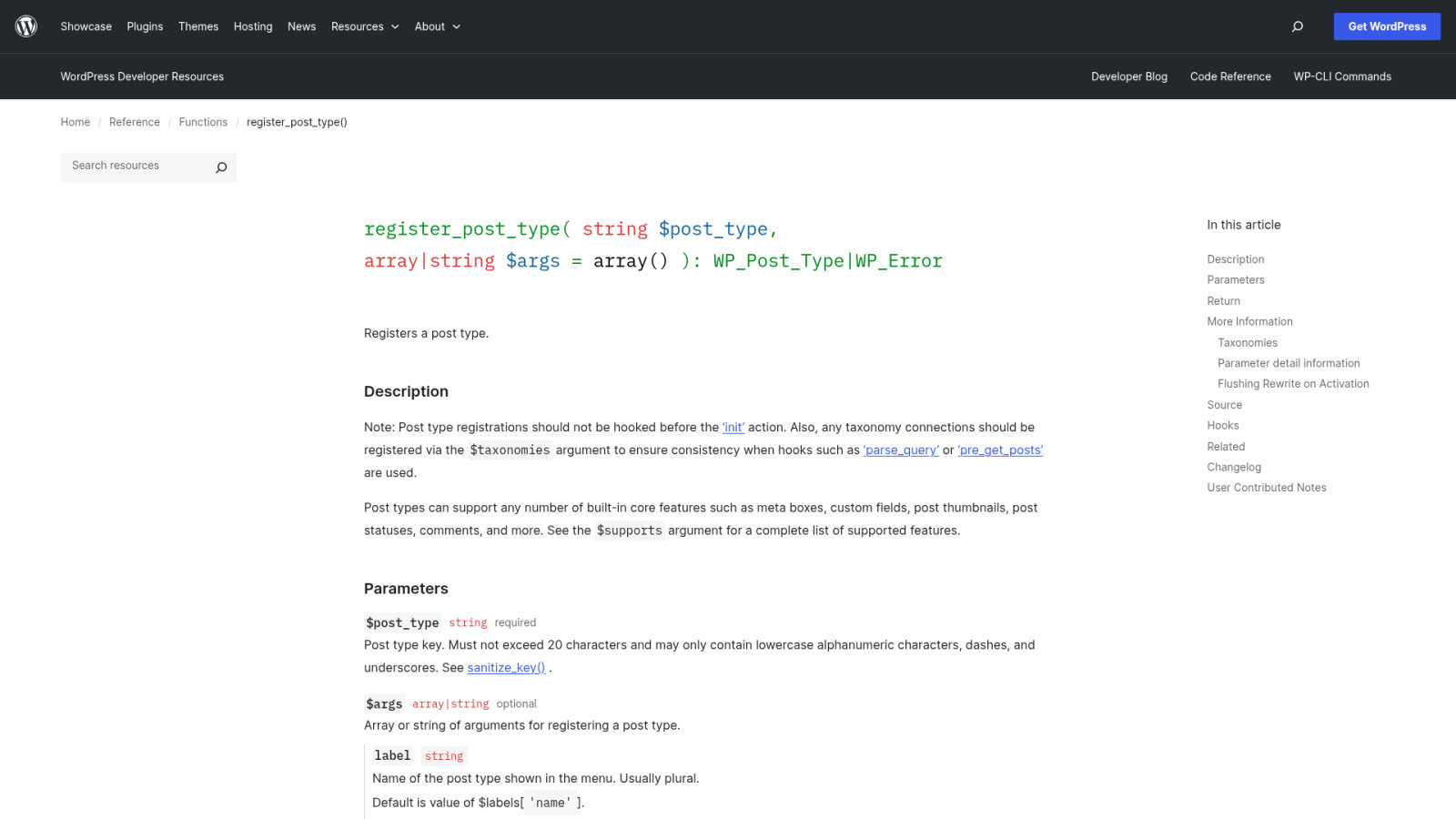Click the Get WordPress button
The height and width of the screenshot is (819, 1456).
tap(1387, 26)
